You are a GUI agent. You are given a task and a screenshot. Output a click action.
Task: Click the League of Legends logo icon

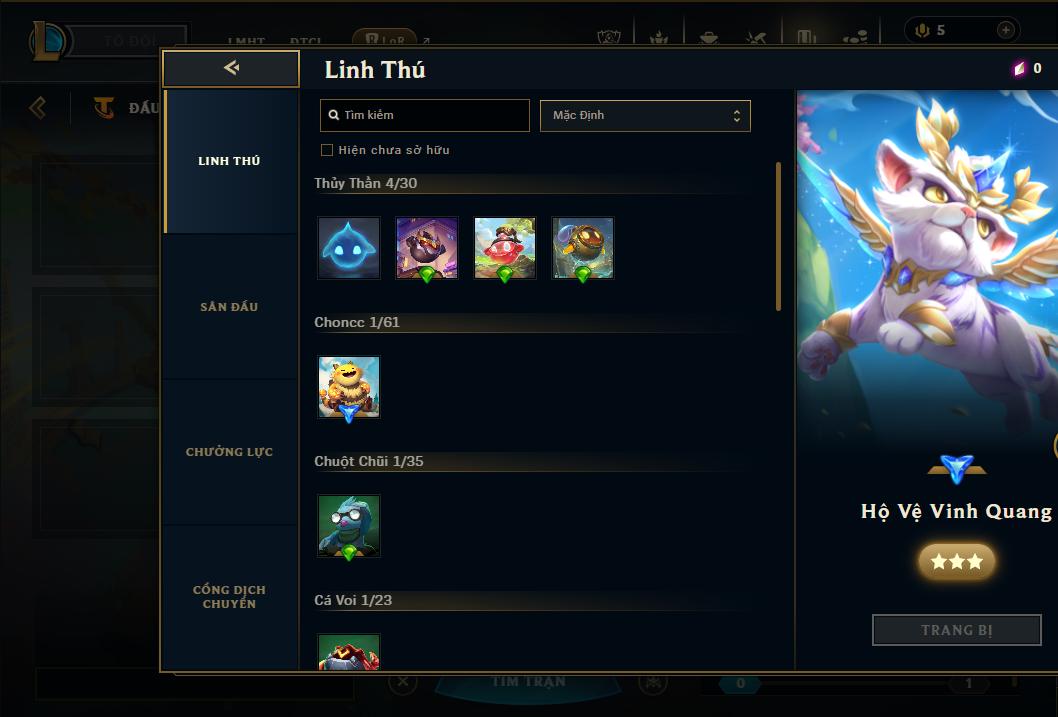pyautogui.click(x=49, y=40)
